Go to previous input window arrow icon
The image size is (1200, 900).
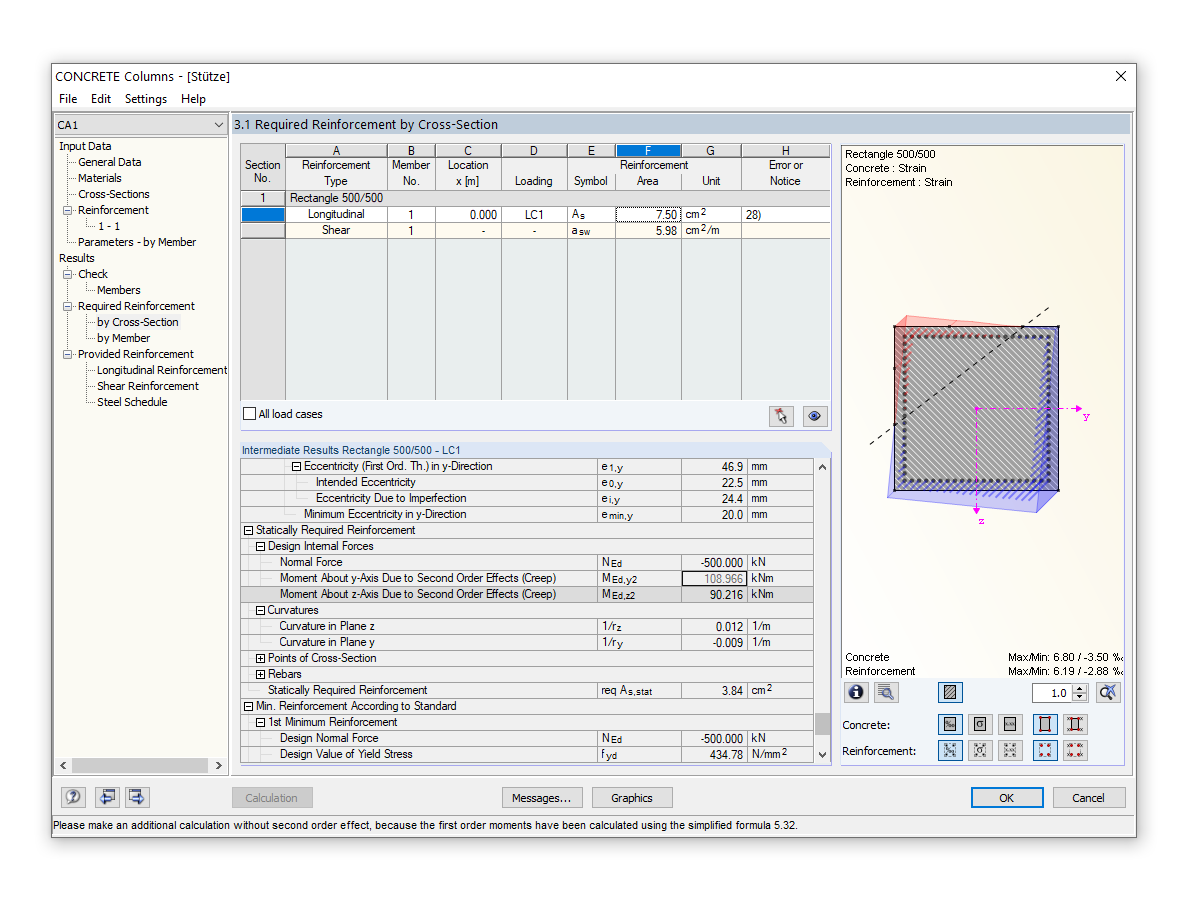point(107,797)
